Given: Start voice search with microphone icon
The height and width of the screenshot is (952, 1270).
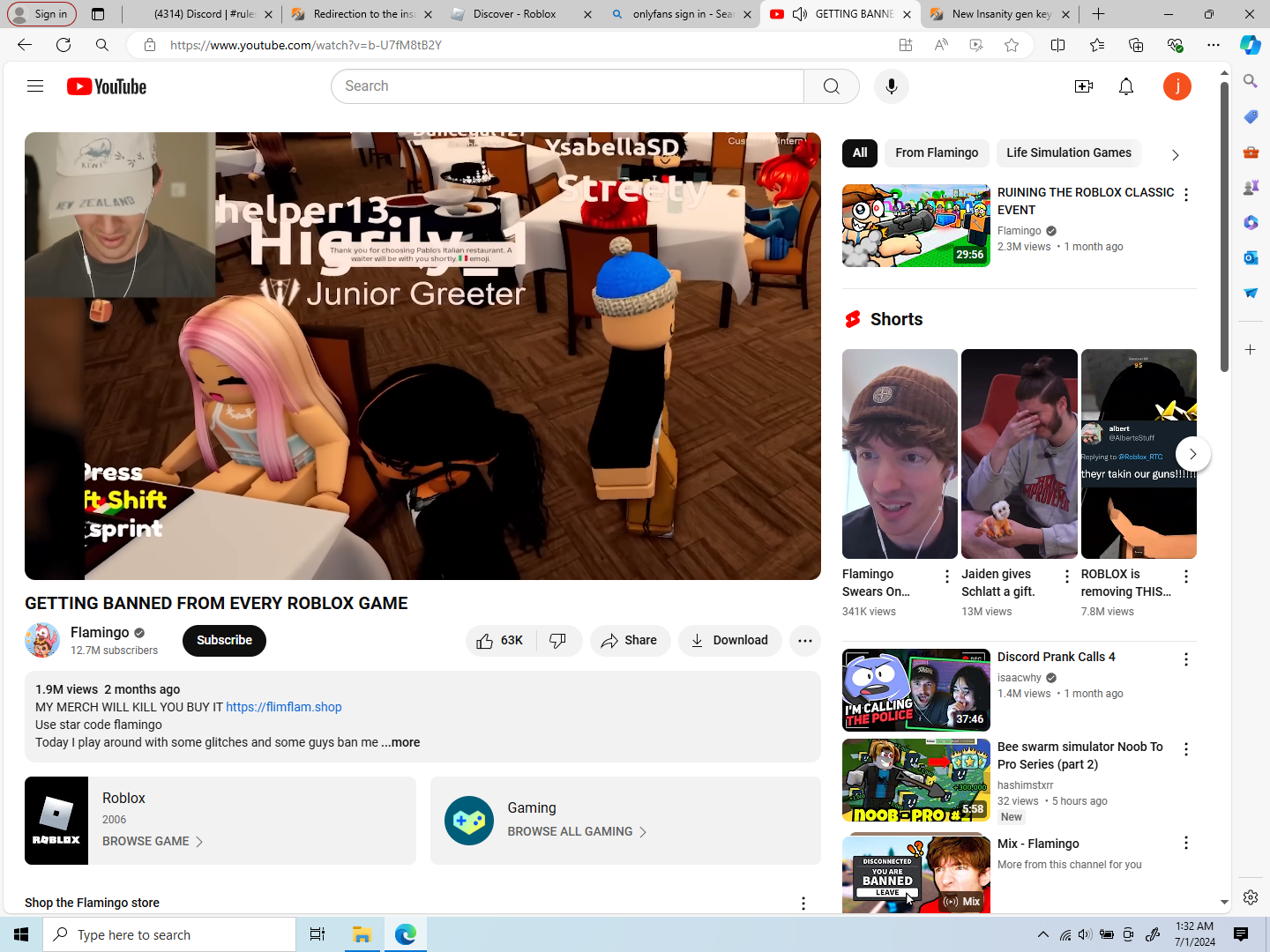Looking at the screenshot, I should click(x=892, y=86).
